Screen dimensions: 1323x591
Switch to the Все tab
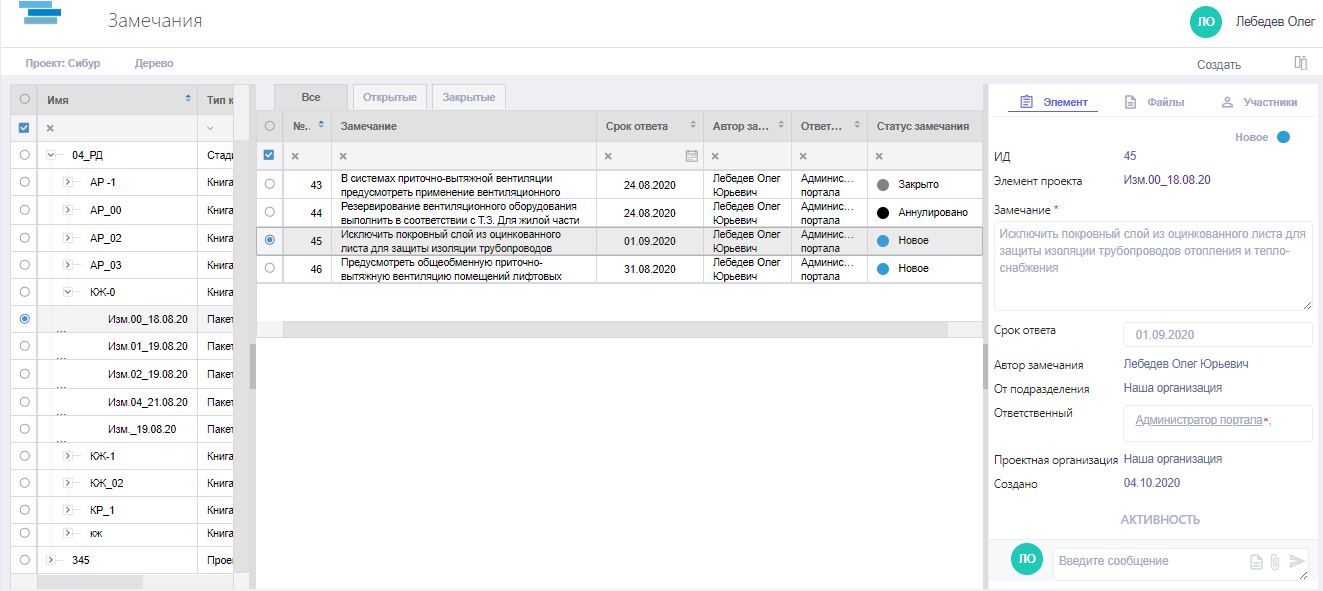[x=311, y=97]
